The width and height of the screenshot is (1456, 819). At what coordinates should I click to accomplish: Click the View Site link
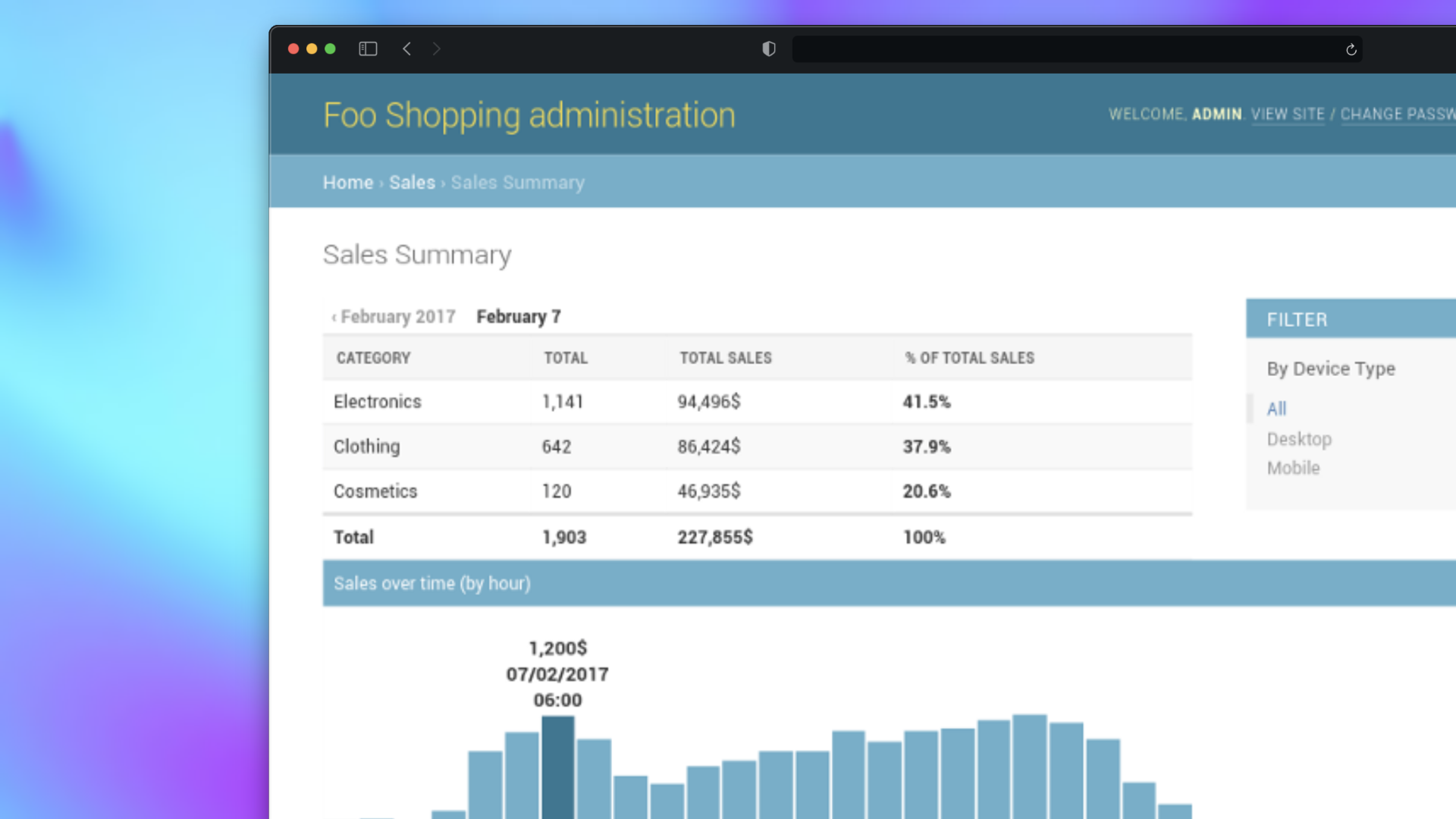[1288, 115]
